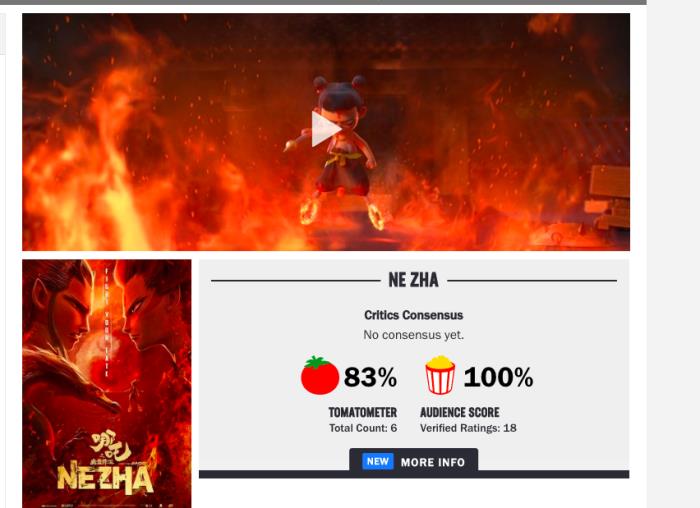The image size is (700, 508).
Task: Click the dark bar beneath the score panel
Action: pyautogui.click(x=414, y=474)
